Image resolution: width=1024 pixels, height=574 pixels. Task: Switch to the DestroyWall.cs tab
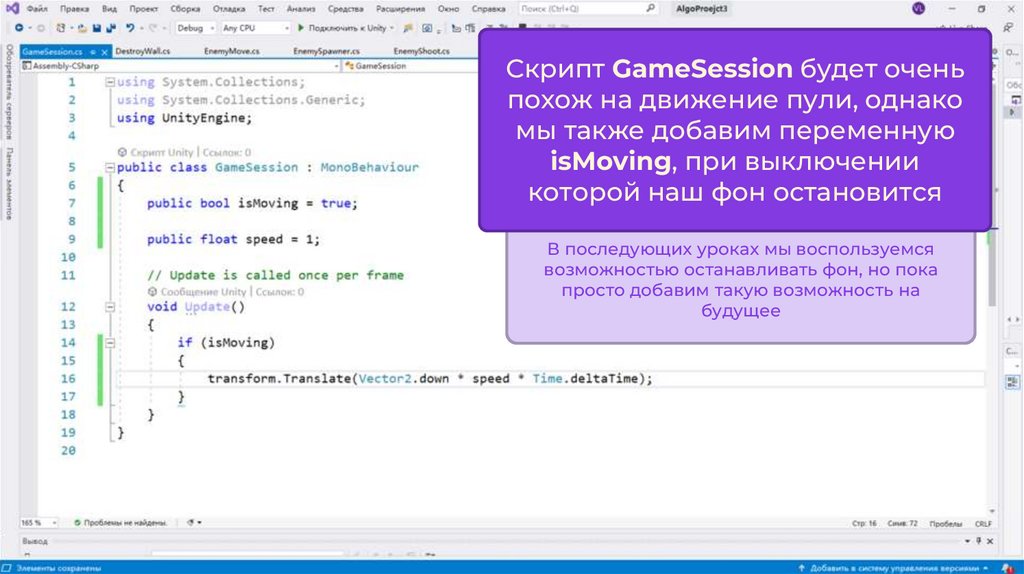pos(142,51)
